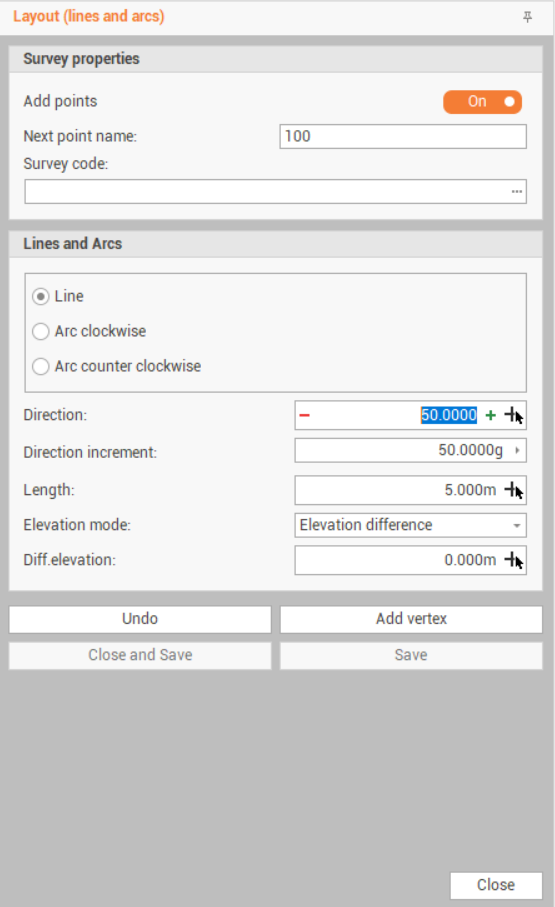This screenshot has width=555, height=907.
Task: Click the pin icon in panel header
Action: 527,17
